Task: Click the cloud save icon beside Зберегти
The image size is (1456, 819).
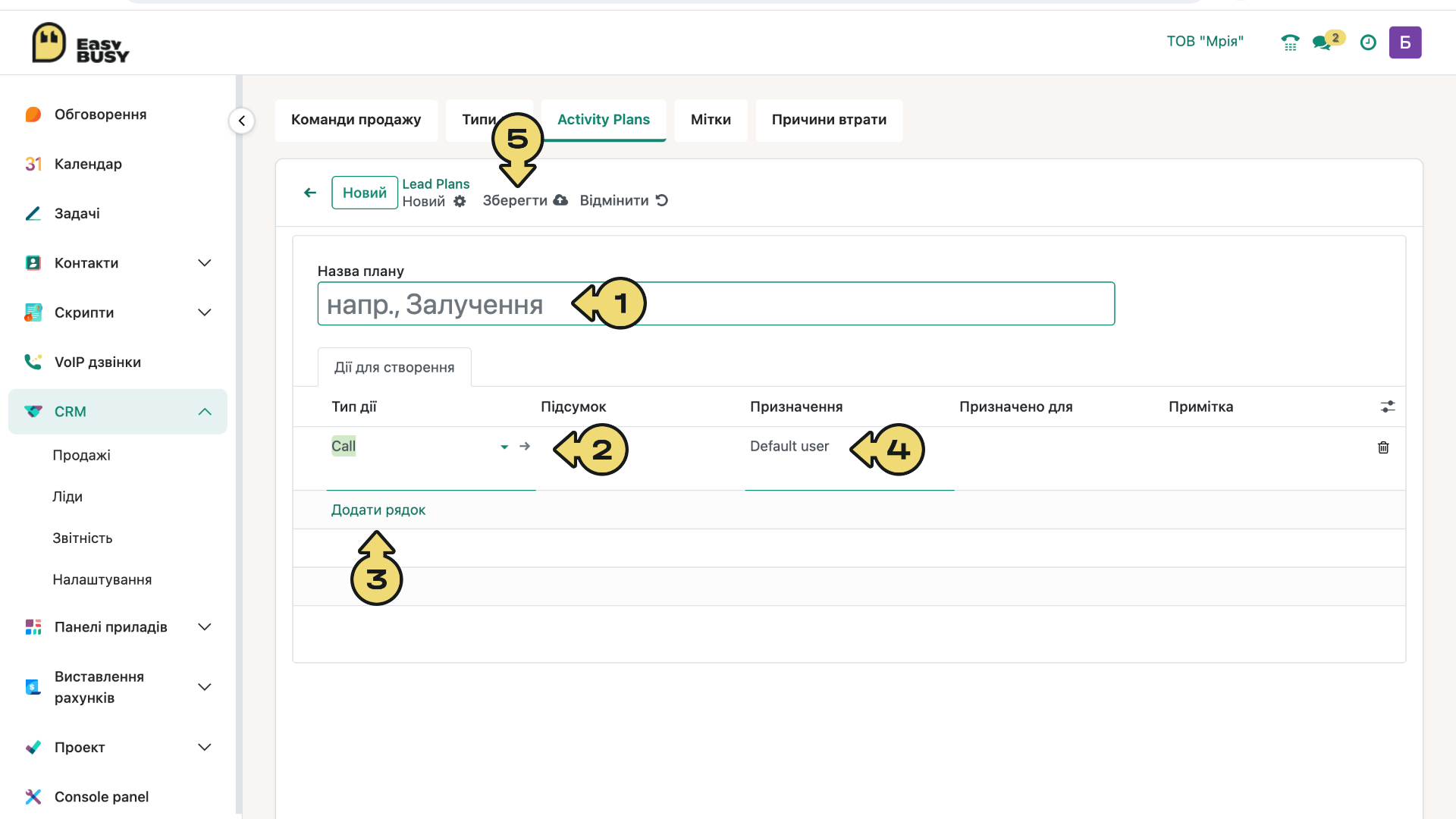Action: pyautogui.click(x=560, y=200)
